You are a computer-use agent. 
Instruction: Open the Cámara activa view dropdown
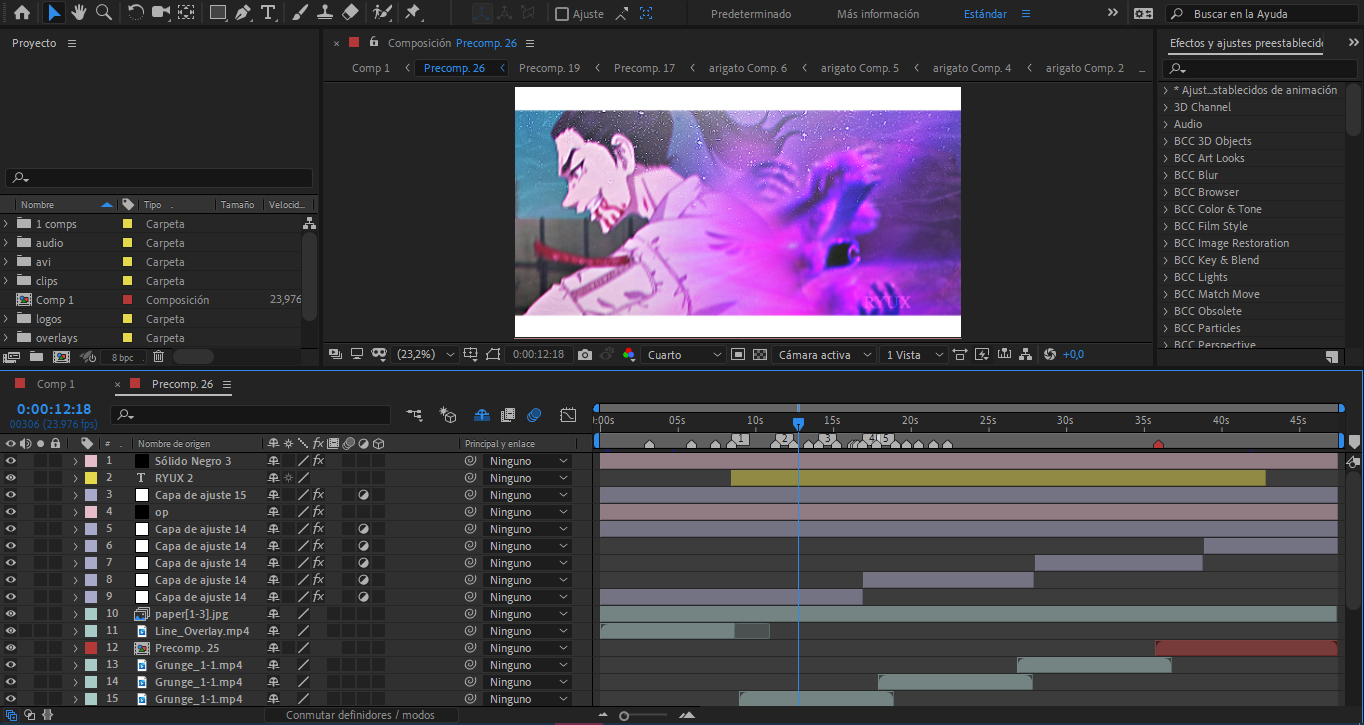click(x=823, y=354)
